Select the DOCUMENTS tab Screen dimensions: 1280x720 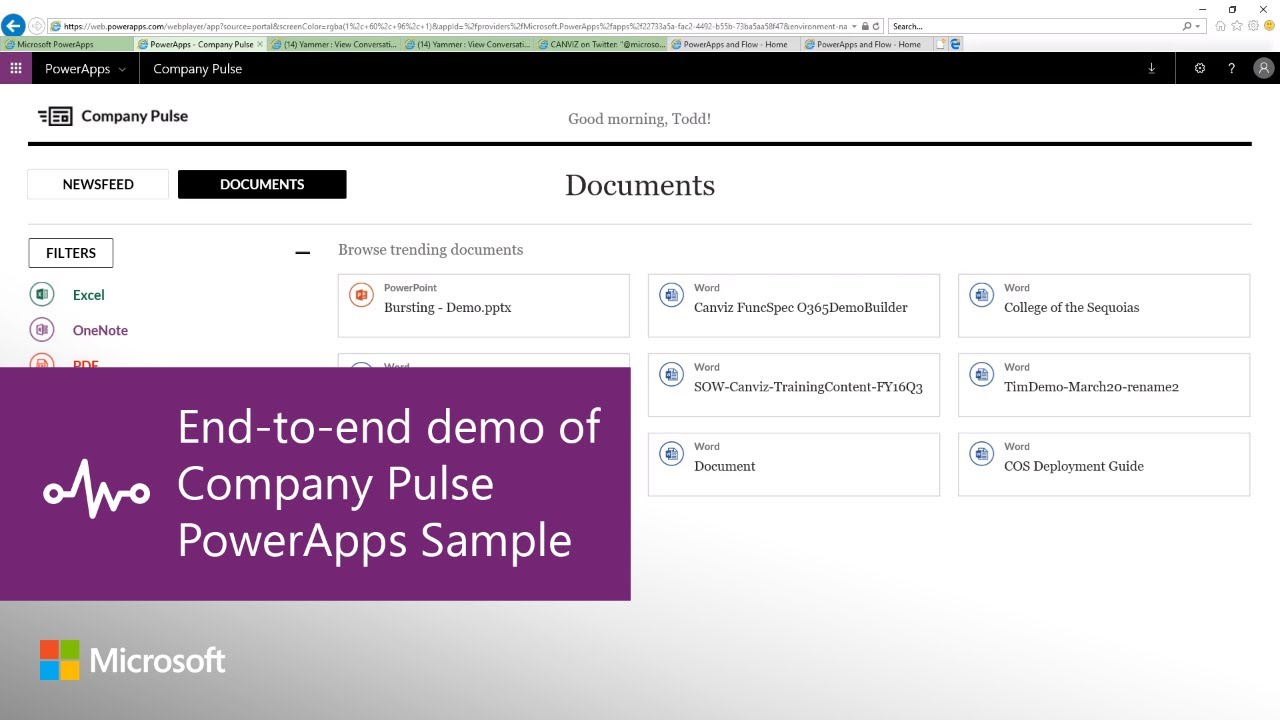point(262,184)
